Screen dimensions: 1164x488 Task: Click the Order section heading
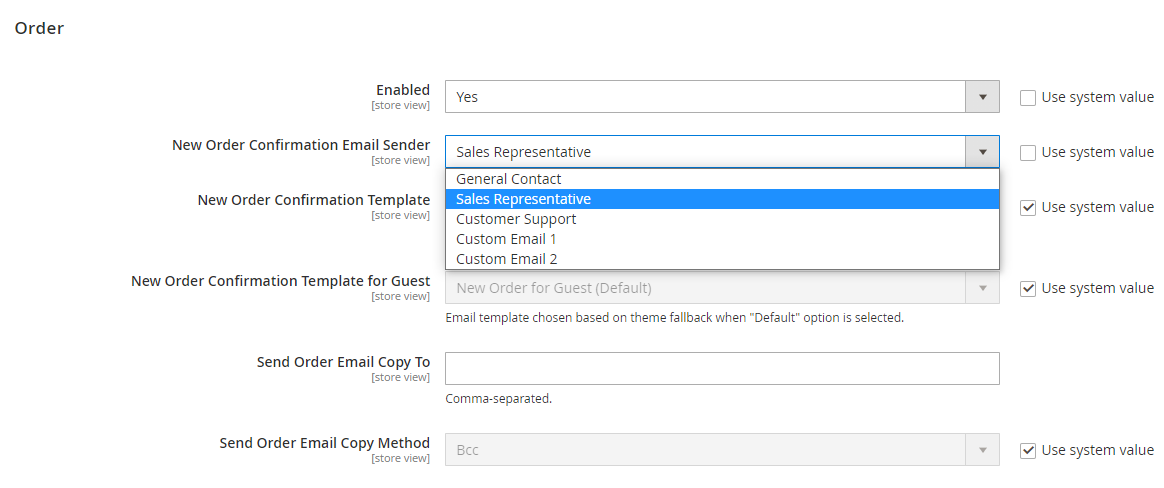coord(39,28)
